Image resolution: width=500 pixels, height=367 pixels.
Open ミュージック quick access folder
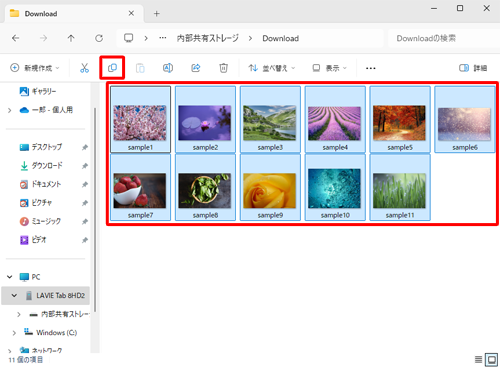coord(40,221)
